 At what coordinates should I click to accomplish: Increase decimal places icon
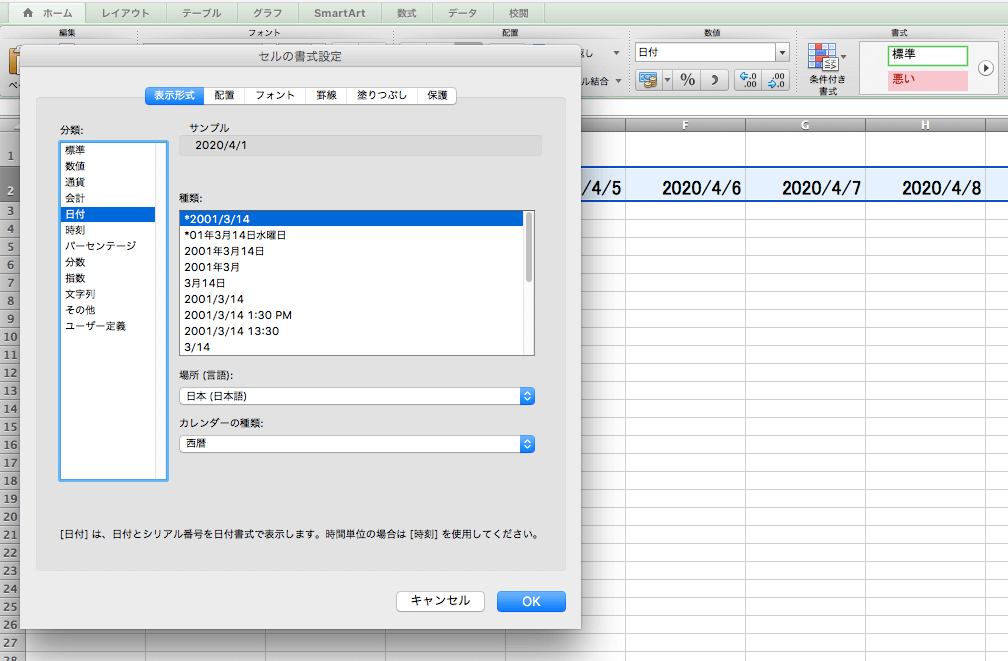(748, 81)
